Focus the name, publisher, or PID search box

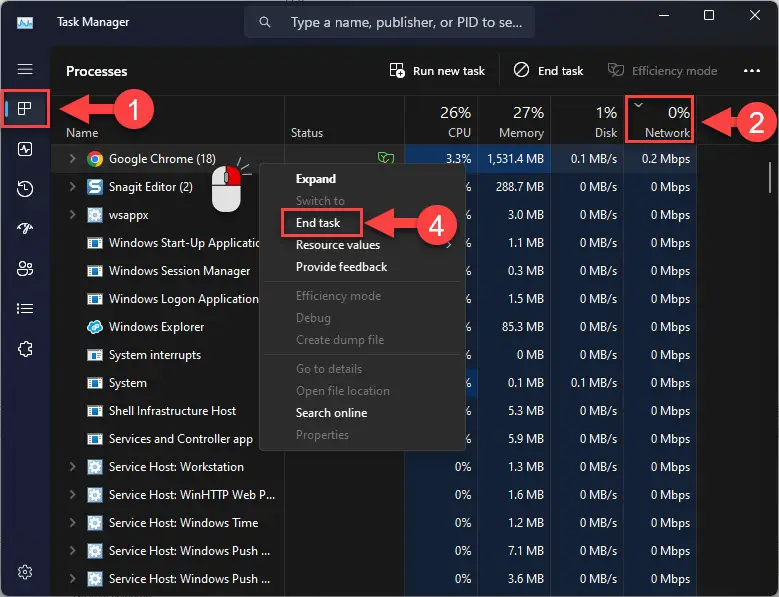click(x=390, y=22)
